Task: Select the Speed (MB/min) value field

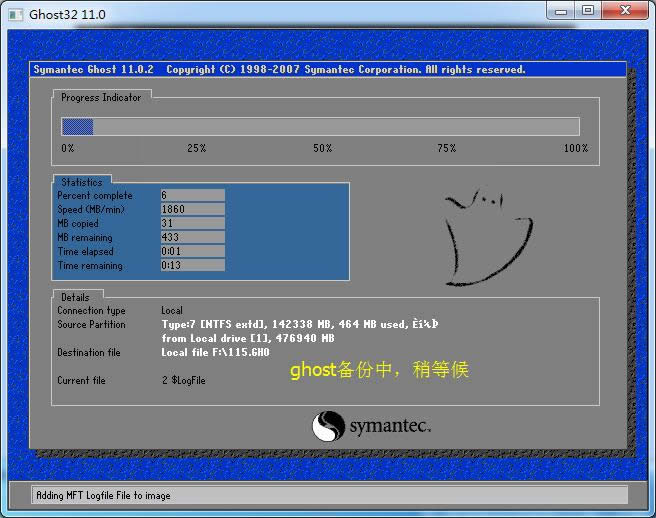Action: (x=192, y=210)
